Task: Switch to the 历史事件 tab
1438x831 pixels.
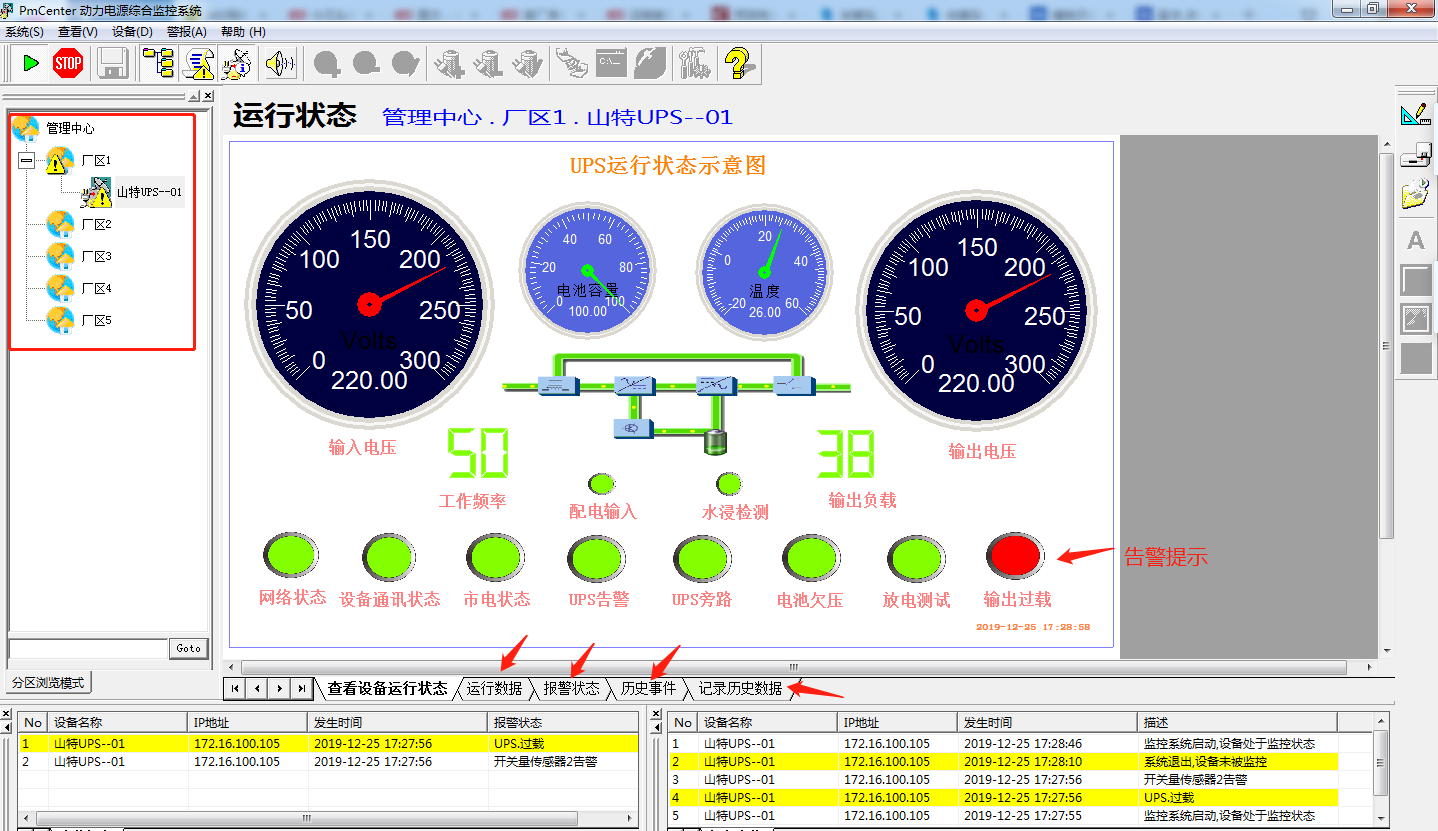Action: click(648, 689)
